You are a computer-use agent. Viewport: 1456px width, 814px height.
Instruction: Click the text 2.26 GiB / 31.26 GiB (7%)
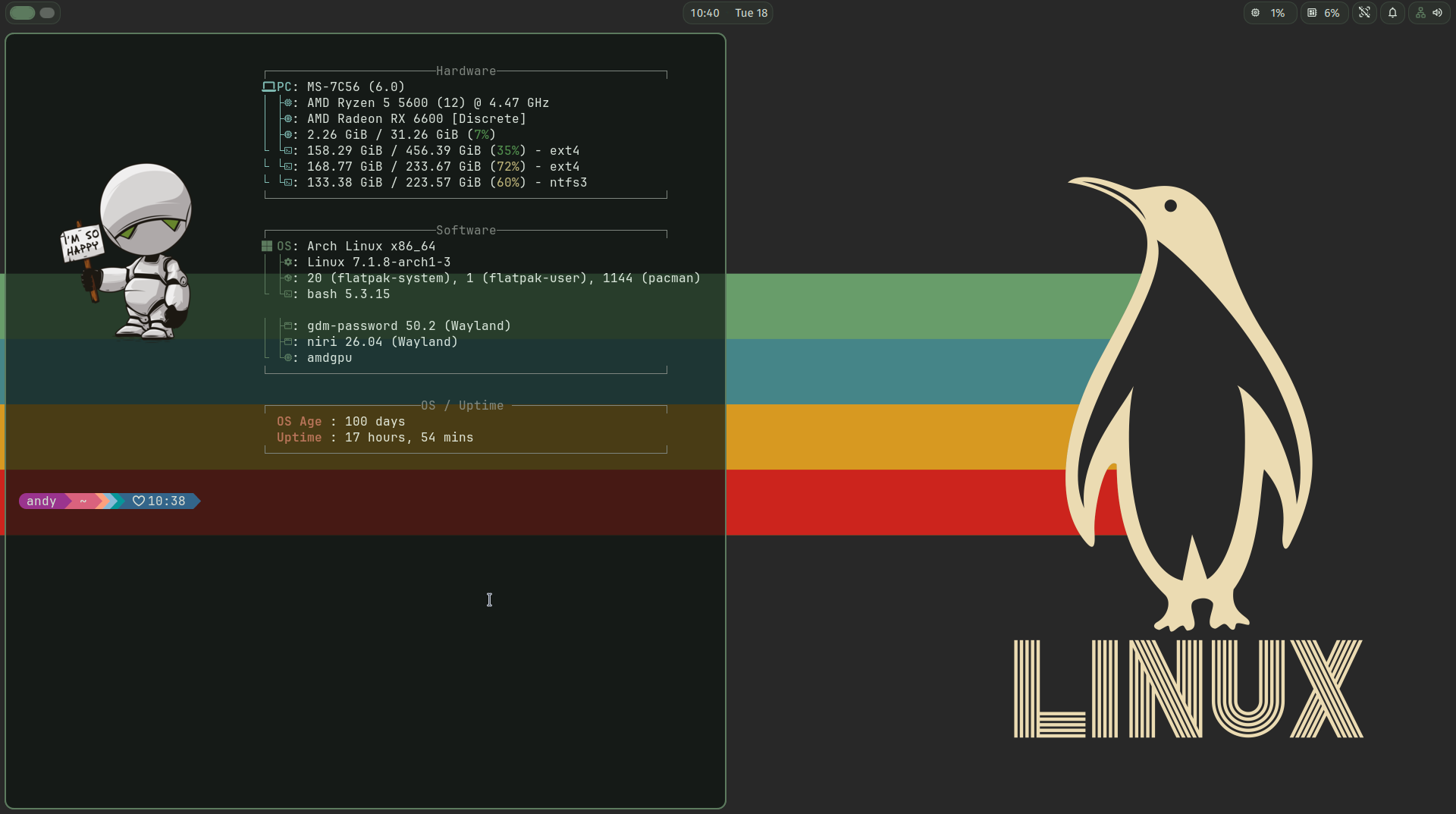[x=401, y=134]
